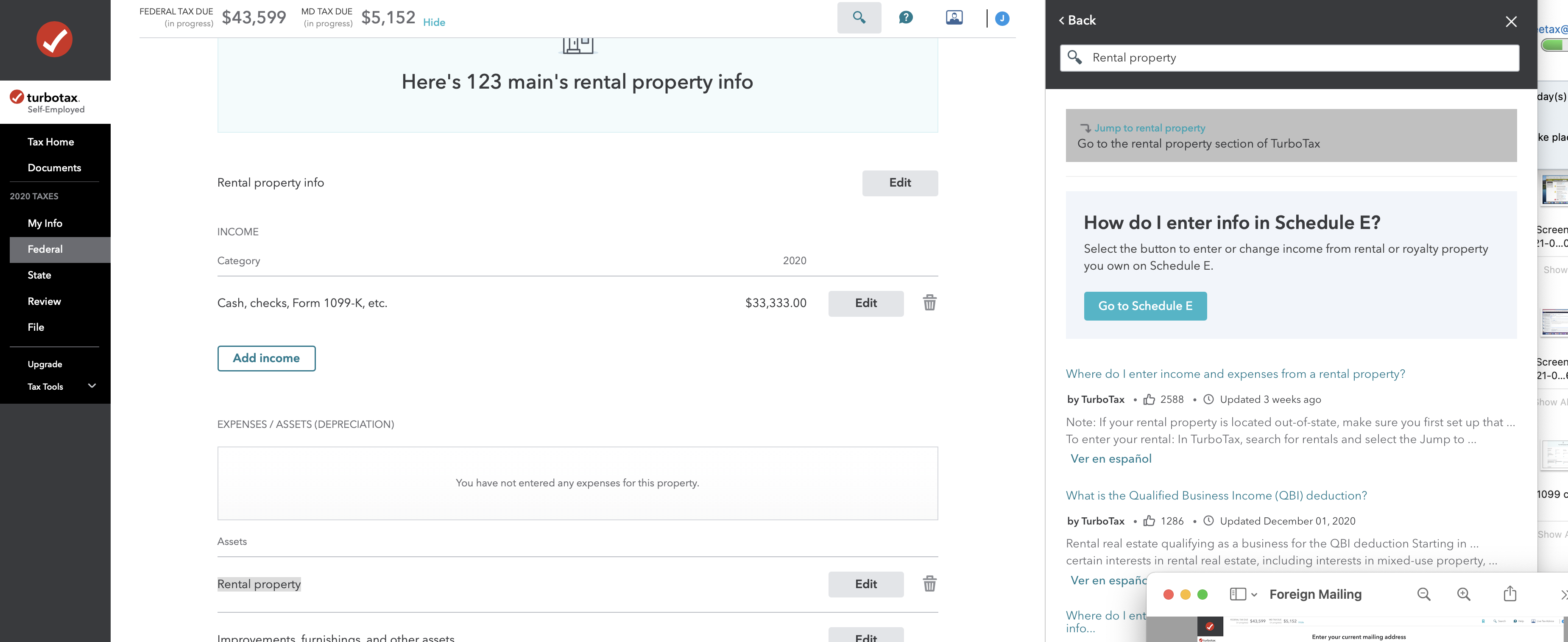Click Go to Schedule E button

(1145, 306)
